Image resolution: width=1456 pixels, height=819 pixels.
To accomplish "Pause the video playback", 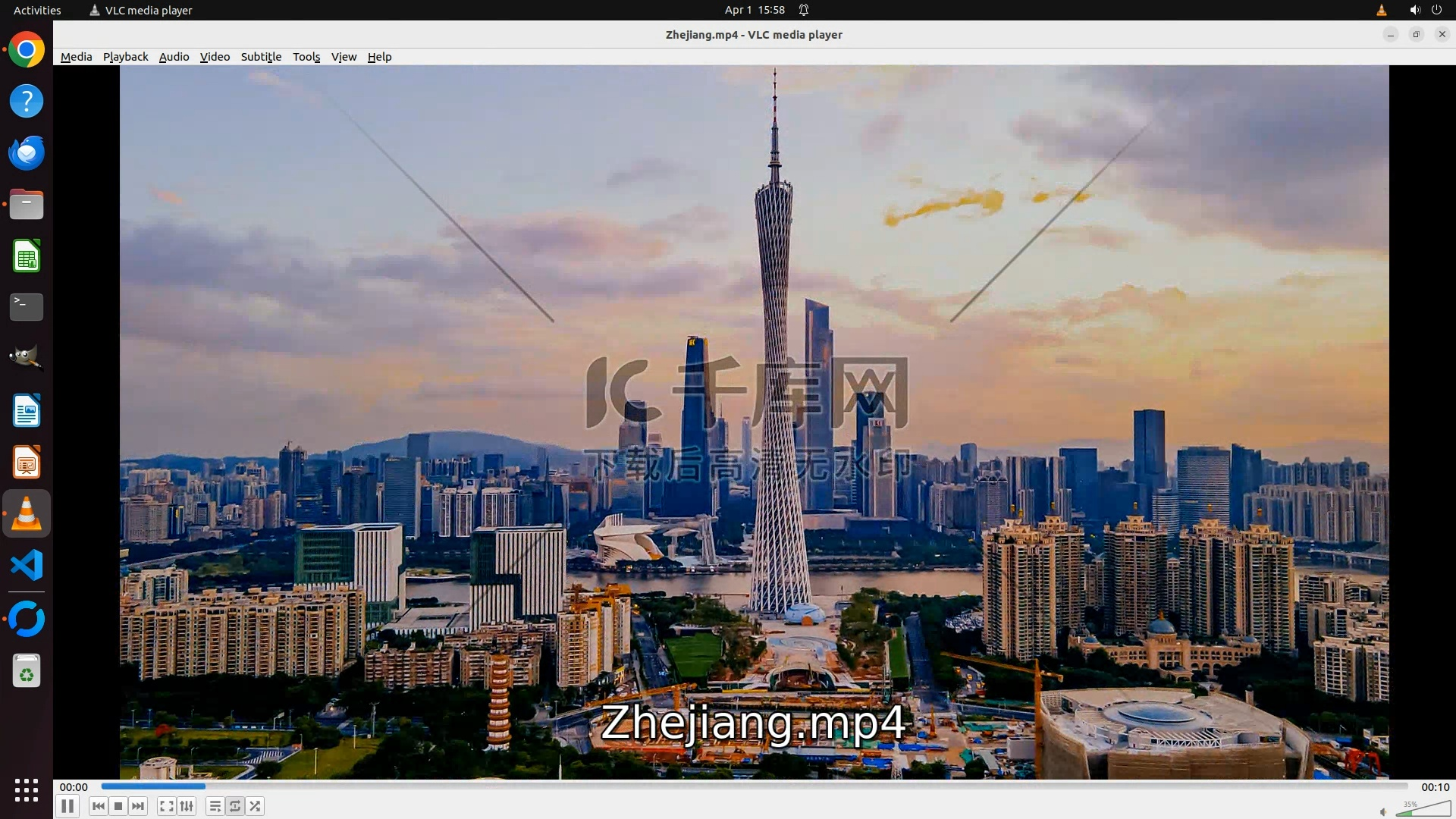I will tap(67, 806).
